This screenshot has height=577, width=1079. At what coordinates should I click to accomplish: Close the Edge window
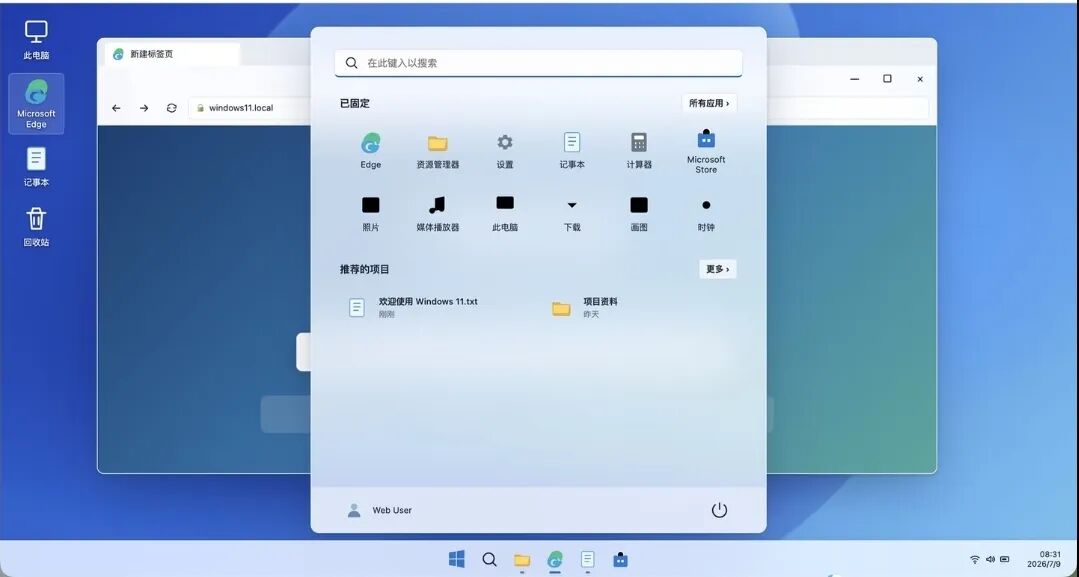click(920, 79)
